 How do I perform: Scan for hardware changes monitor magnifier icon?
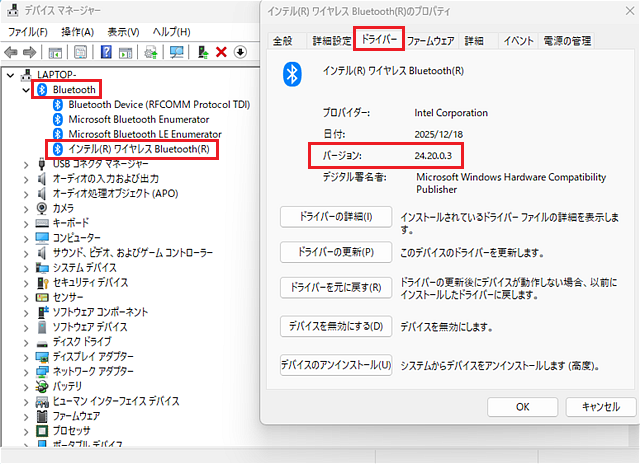point(177,52)
